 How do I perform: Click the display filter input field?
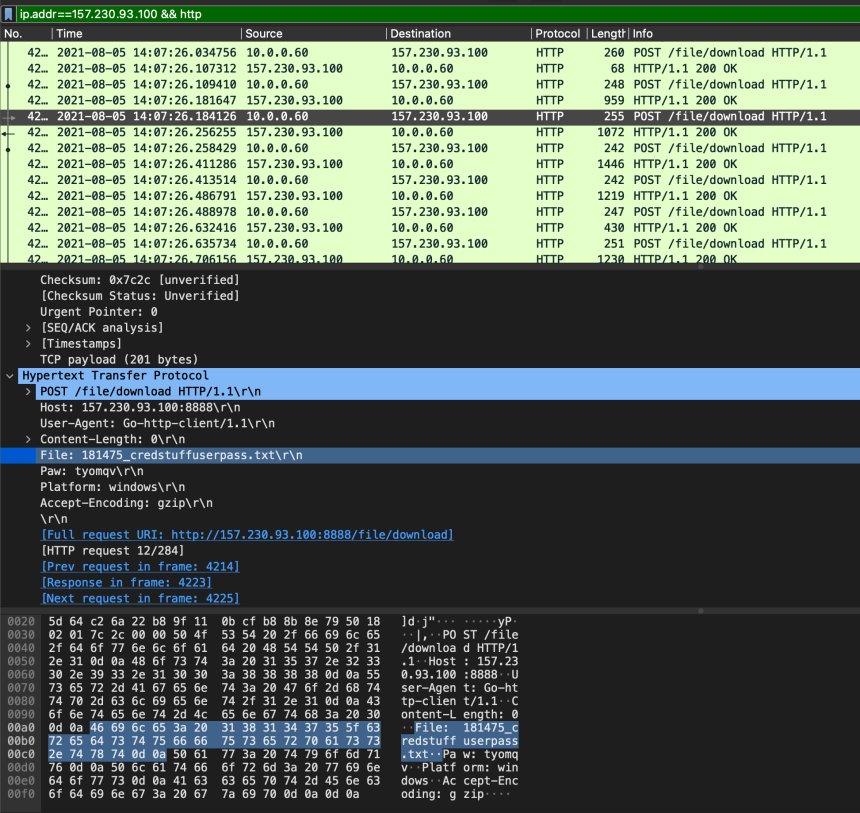[438, 14]
